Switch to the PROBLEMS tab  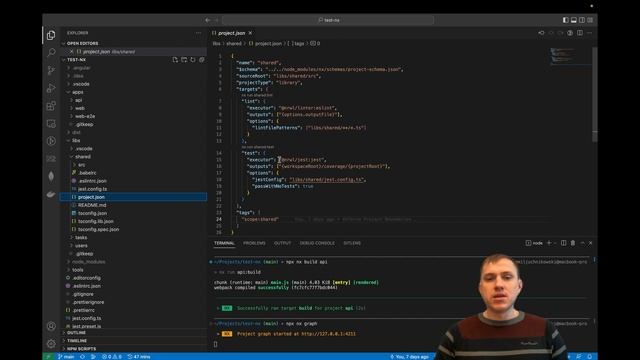pyautogui.click(x=254, y=243)
